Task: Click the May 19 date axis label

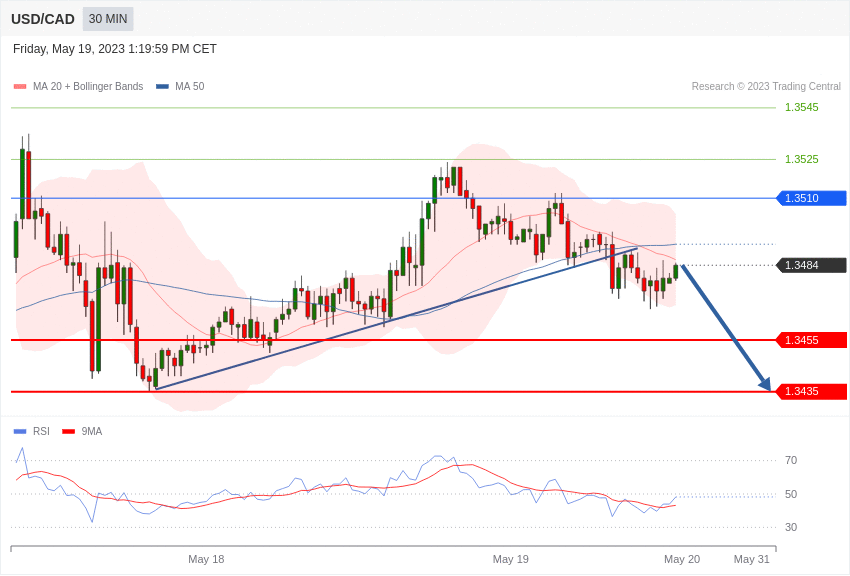Action: tap(511, 559)
